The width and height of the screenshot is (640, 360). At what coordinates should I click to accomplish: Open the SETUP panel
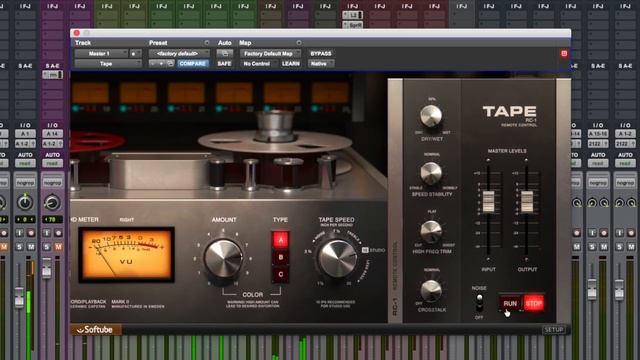pos(553,329)
